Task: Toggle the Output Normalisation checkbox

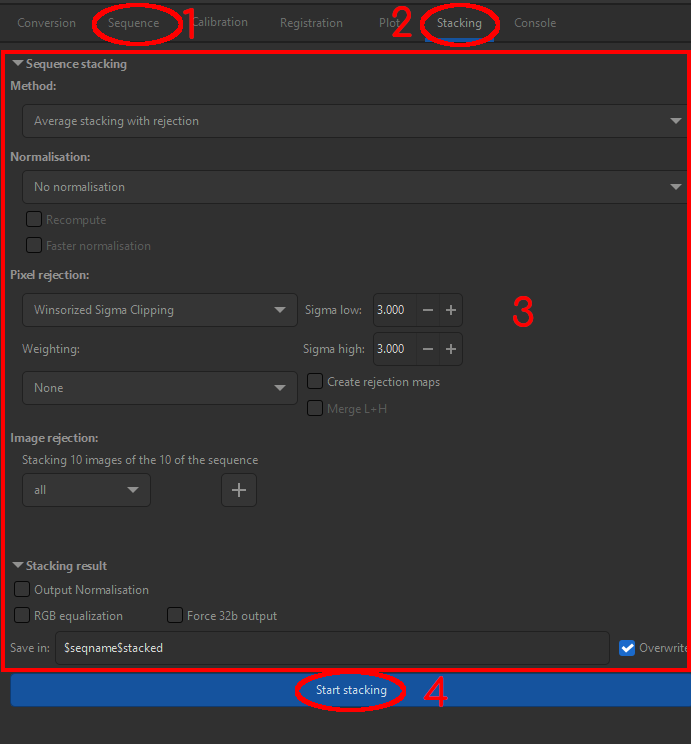Action: [22, 590]
